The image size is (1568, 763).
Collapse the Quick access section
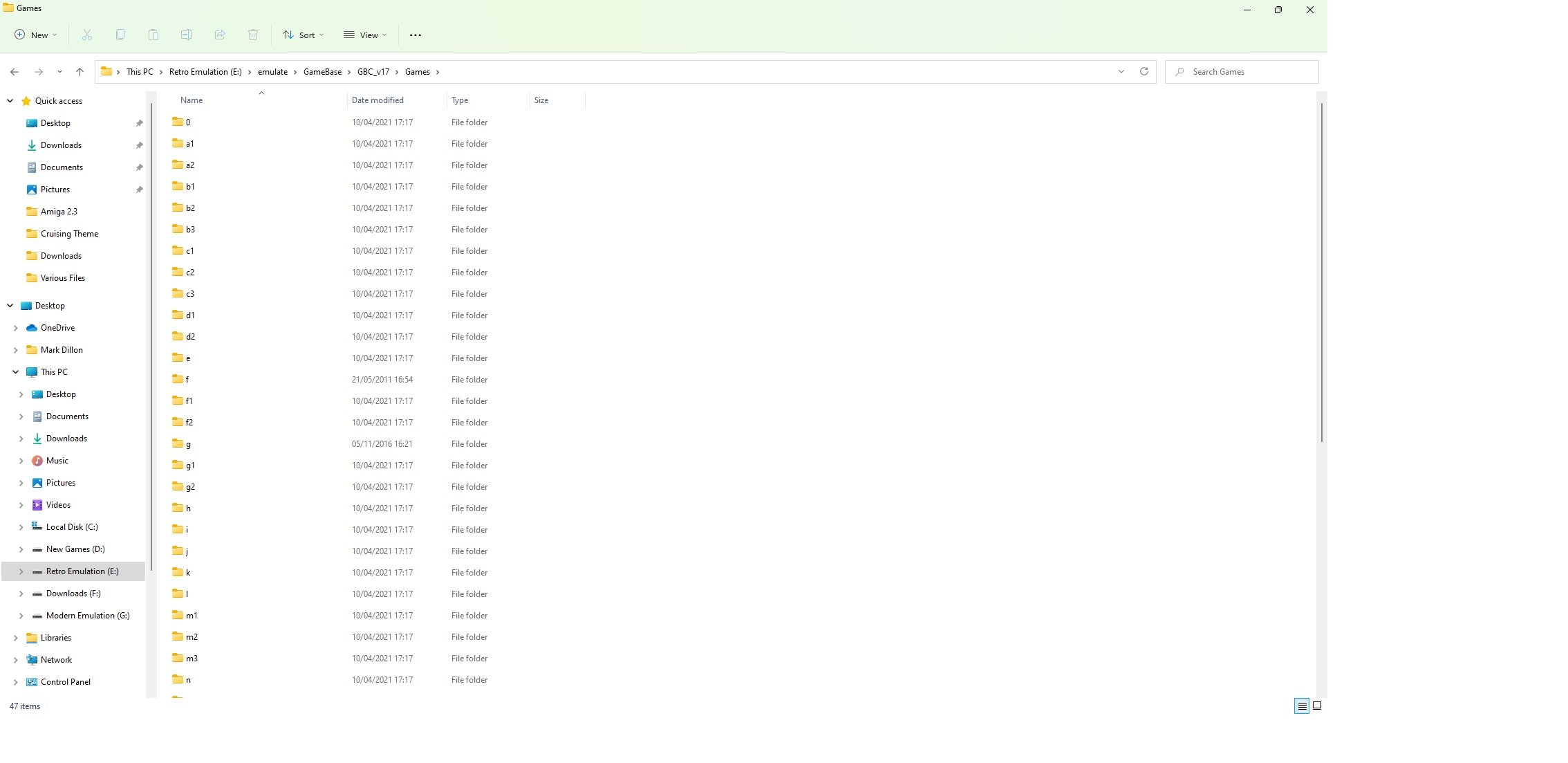10,101
